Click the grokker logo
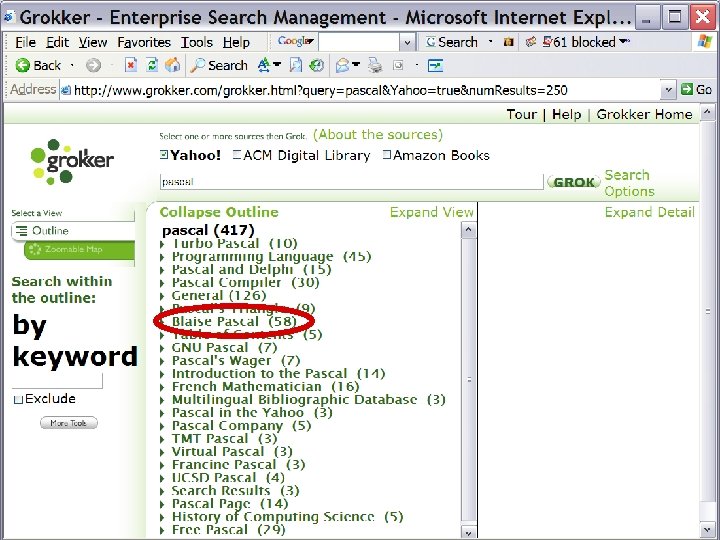 tap(72, 161)
